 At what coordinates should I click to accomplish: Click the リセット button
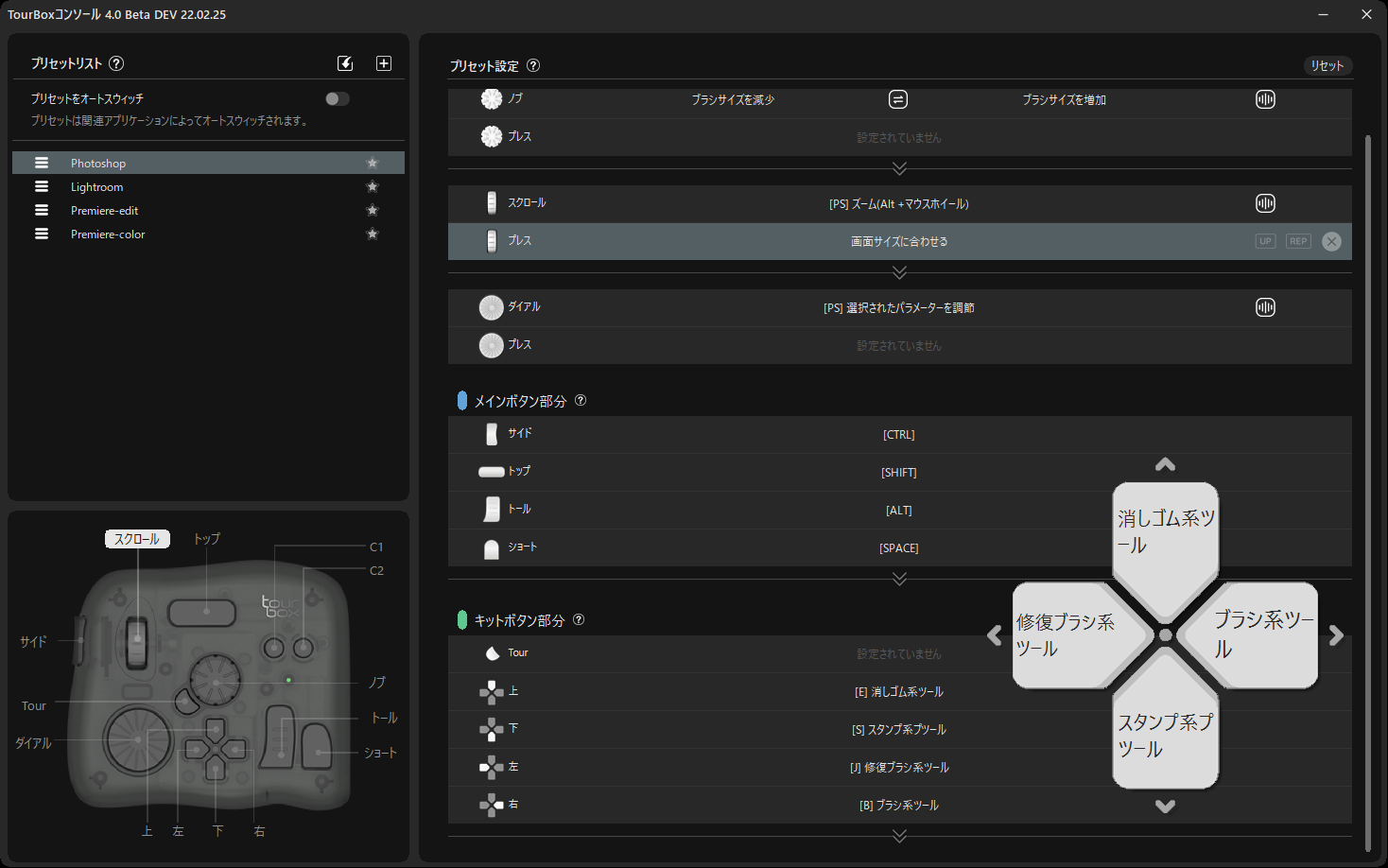[x=1327, y=65]
